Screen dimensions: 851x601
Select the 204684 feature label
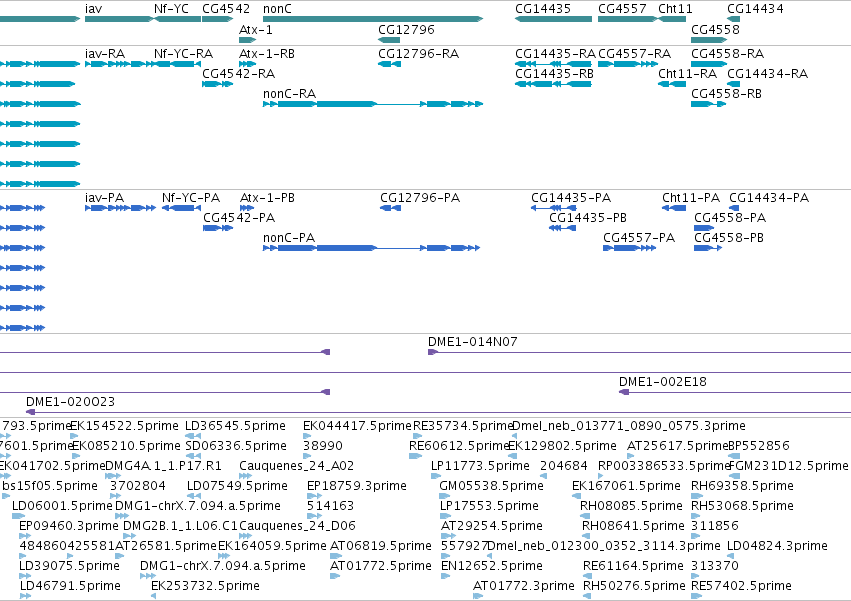click(564, 466)
